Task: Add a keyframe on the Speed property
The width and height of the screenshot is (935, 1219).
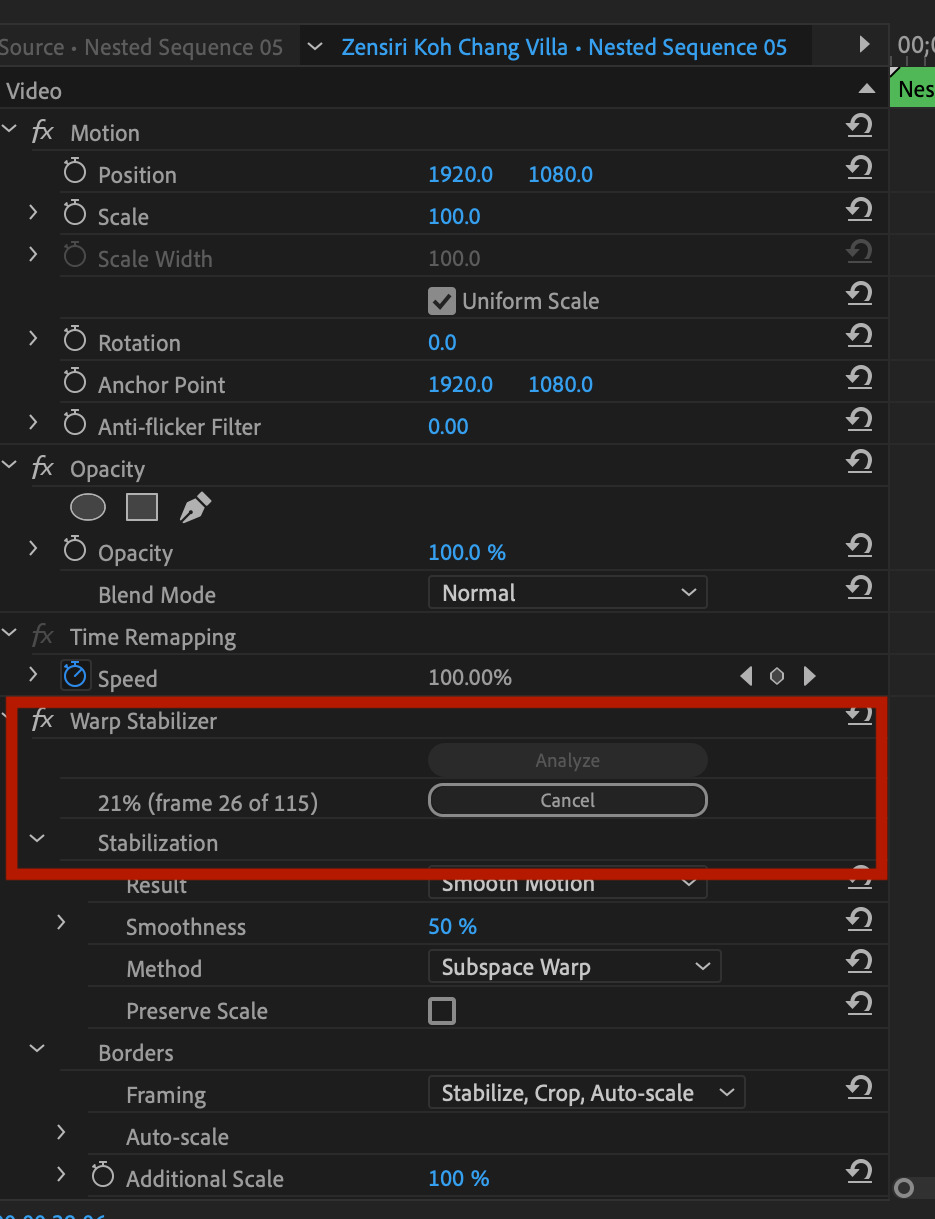Action: point(777,676)
